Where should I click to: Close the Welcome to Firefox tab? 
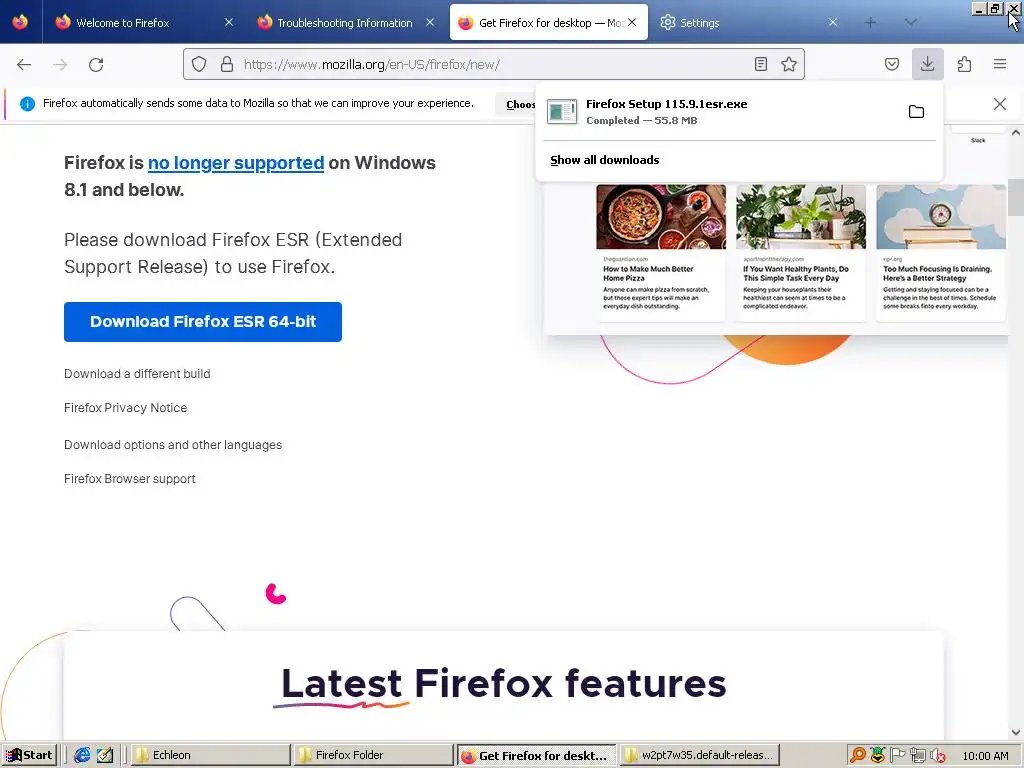click(229, 22)
